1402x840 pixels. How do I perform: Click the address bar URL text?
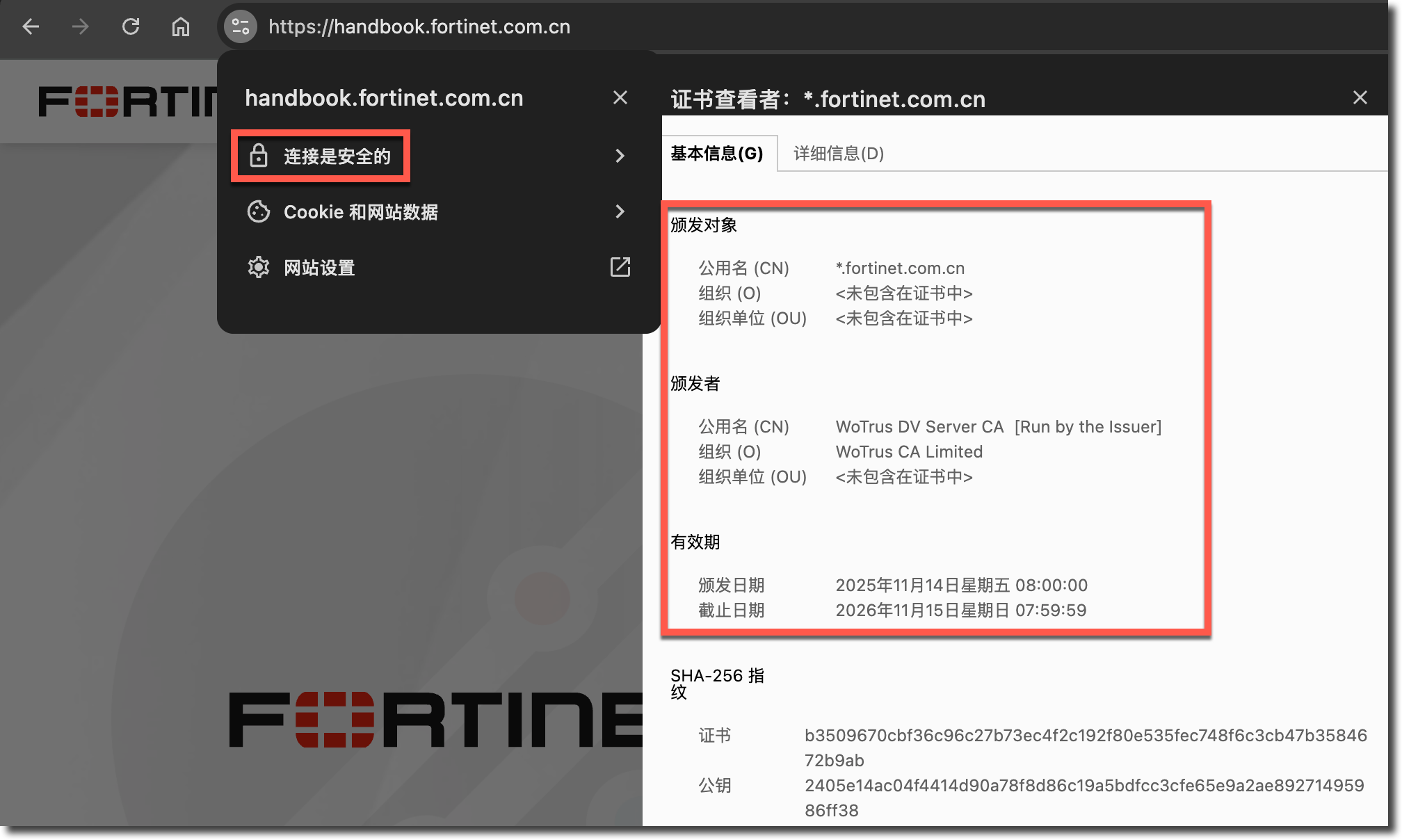point(419,26)
